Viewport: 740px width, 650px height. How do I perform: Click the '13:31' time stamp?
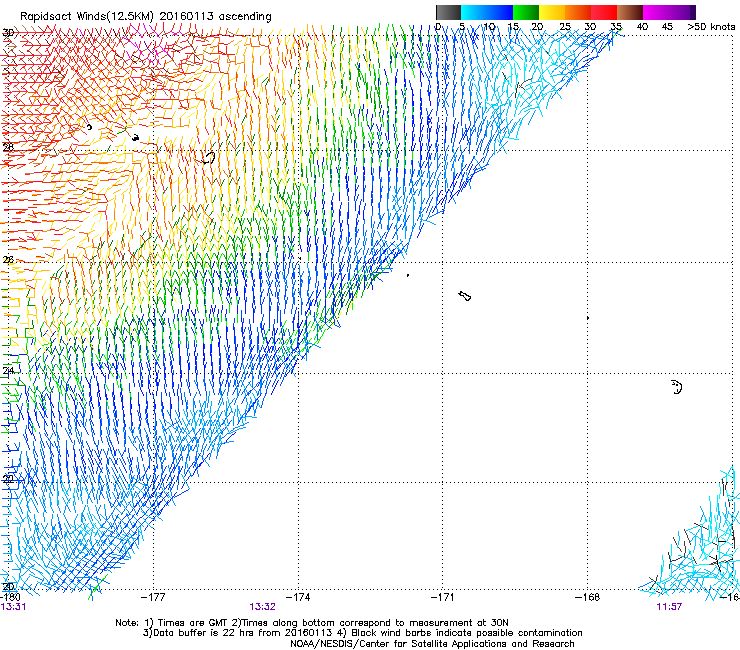[13, 607]
